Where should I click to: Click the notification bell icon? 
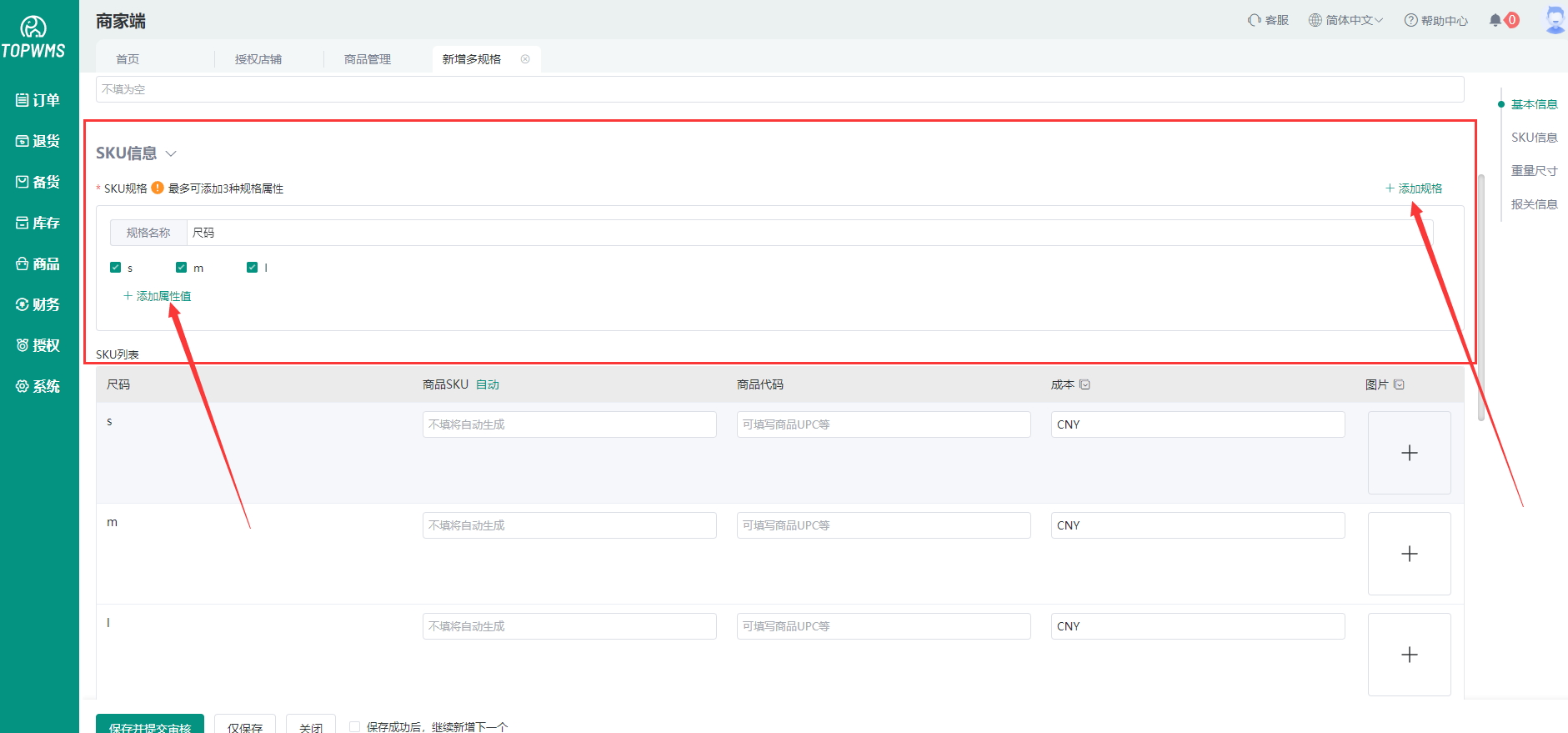[x=1495, y=20]
